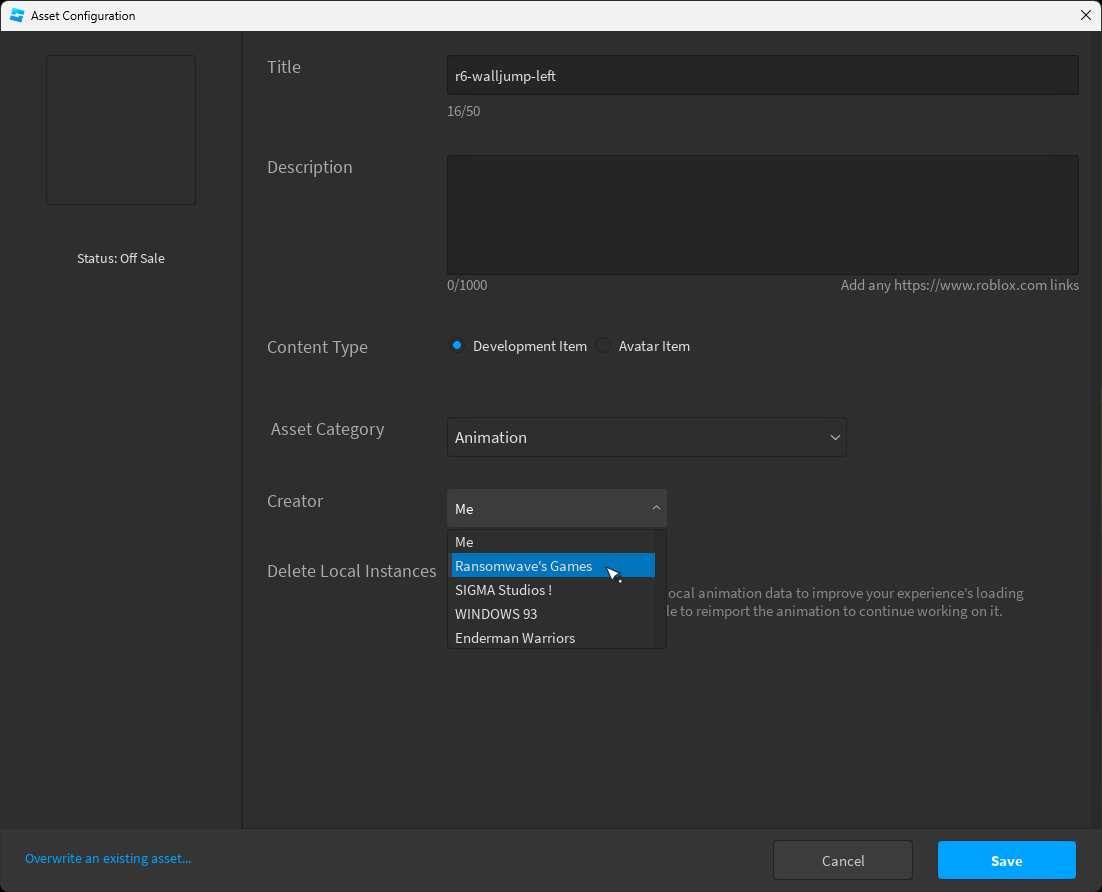Click the creator list scrollbar

click(660, 589)
